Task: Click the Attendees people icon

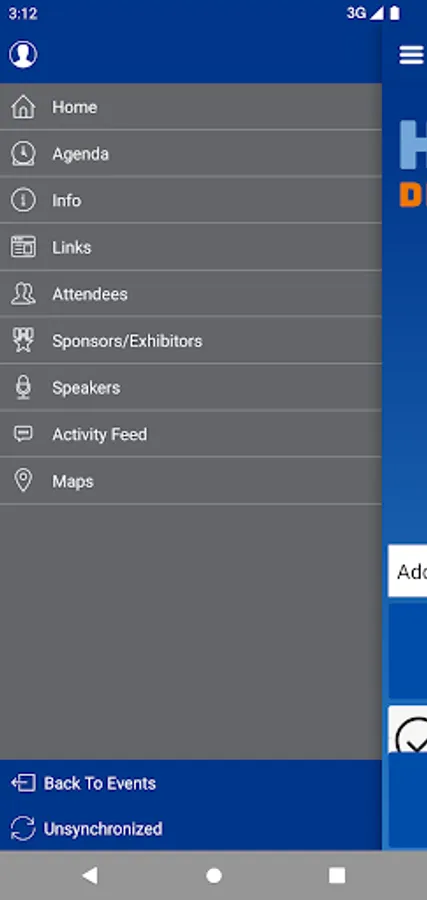Action: (23, 294)
